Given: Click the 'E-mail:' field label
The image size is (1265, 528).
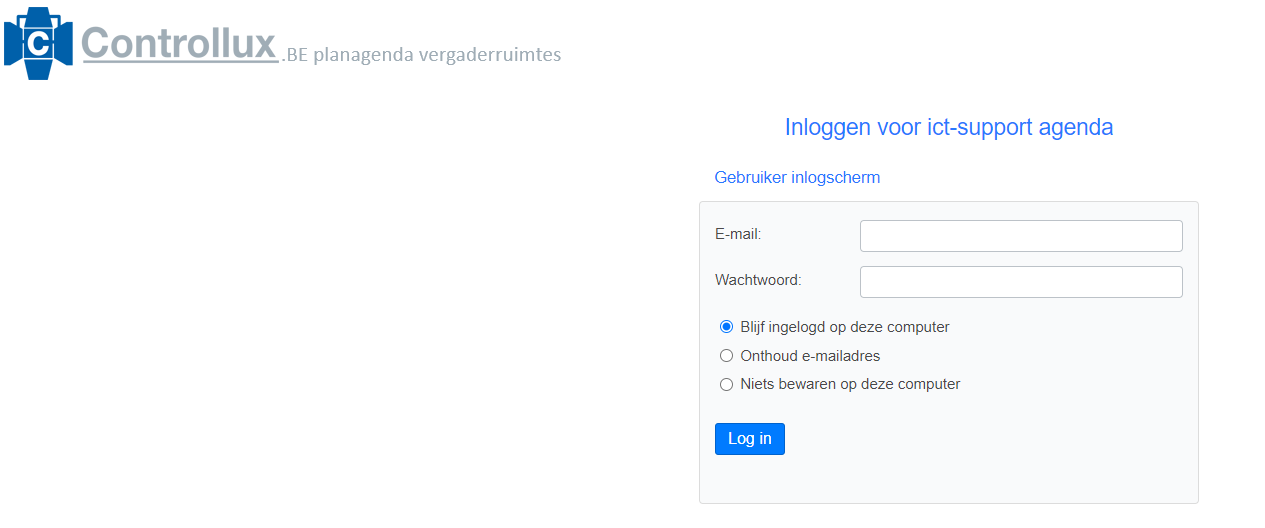Looking at the screenshot, I should click(x=738, y=234).
